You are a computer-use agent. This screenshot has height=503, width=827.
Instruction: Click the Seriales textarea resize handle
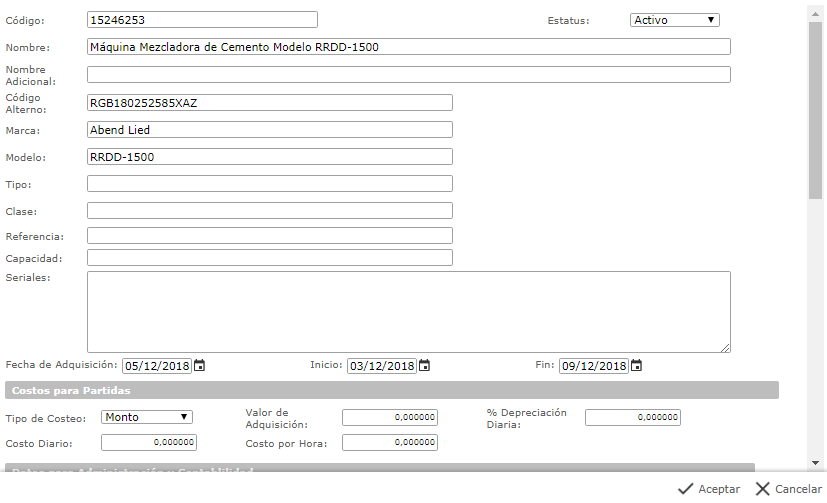(726, 348)
